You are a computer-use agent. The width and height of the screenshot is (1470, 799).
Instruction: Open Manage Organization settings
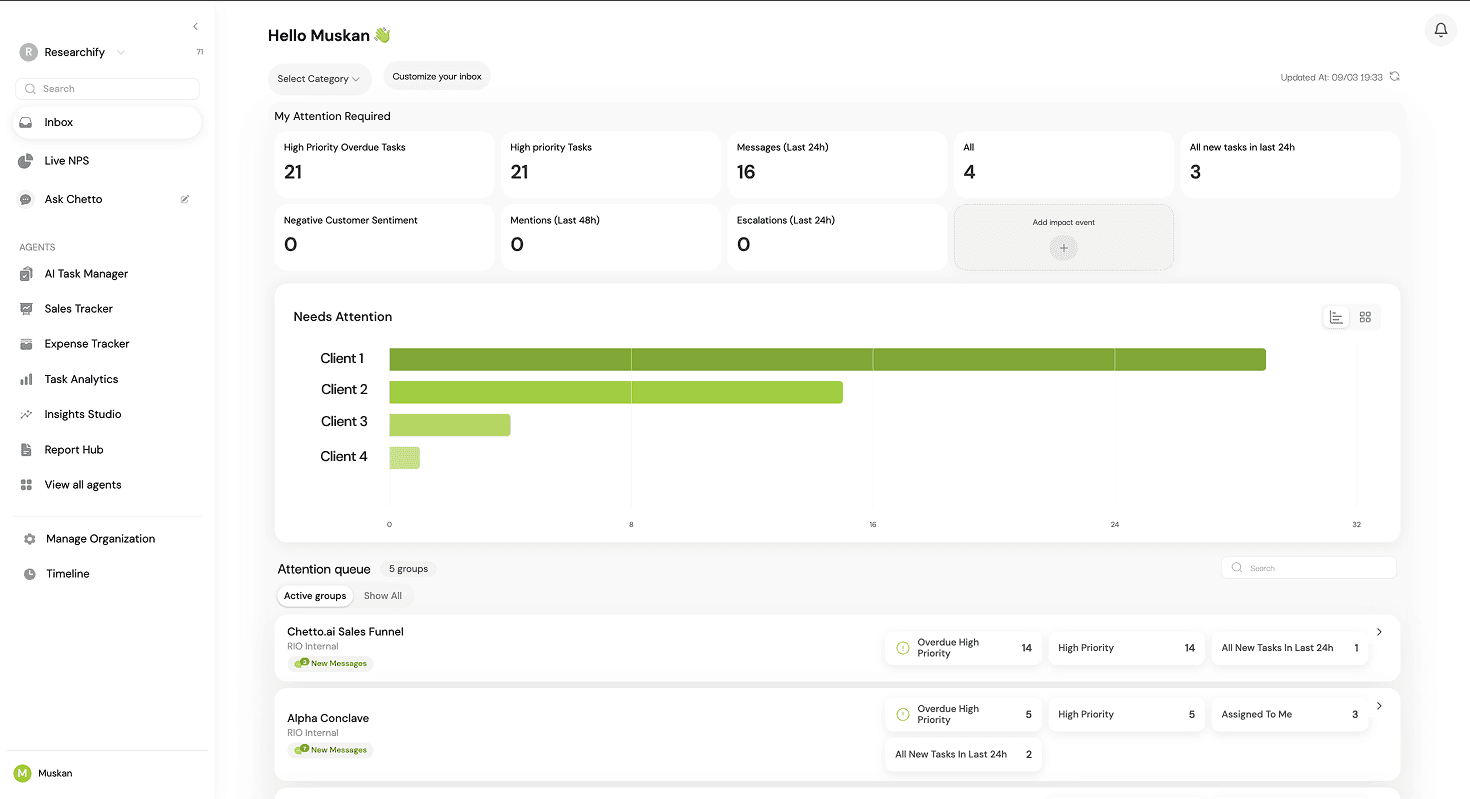point(100,538)
